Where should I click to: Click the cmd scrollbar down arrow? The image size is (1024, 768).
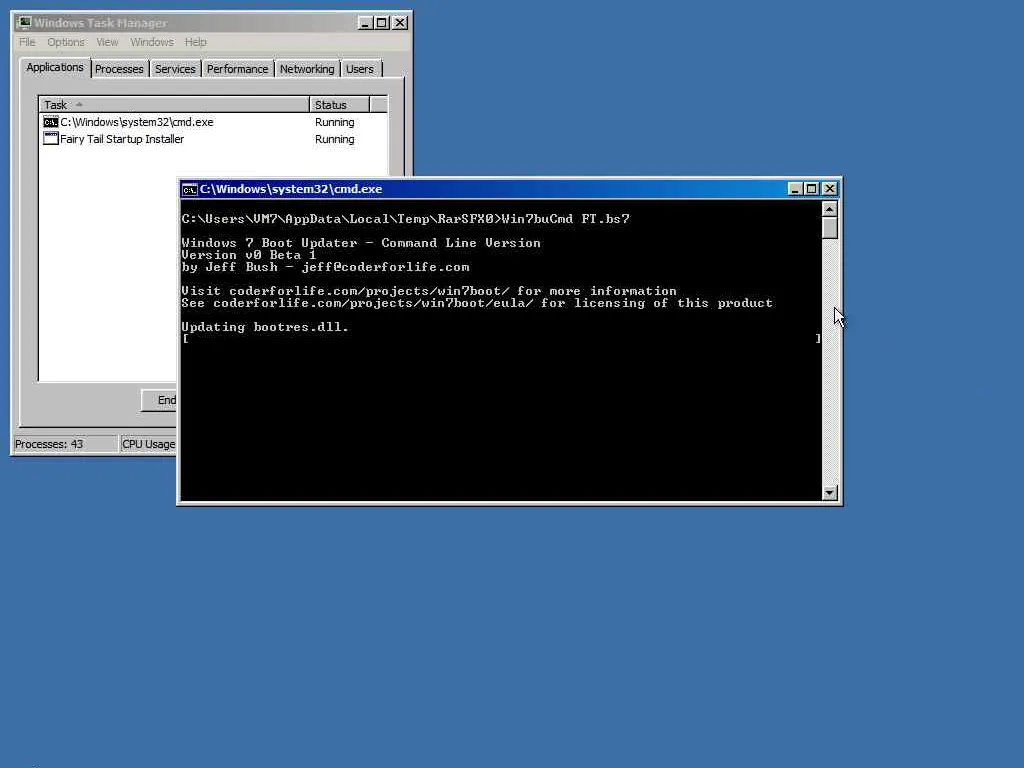click(829, 492)
